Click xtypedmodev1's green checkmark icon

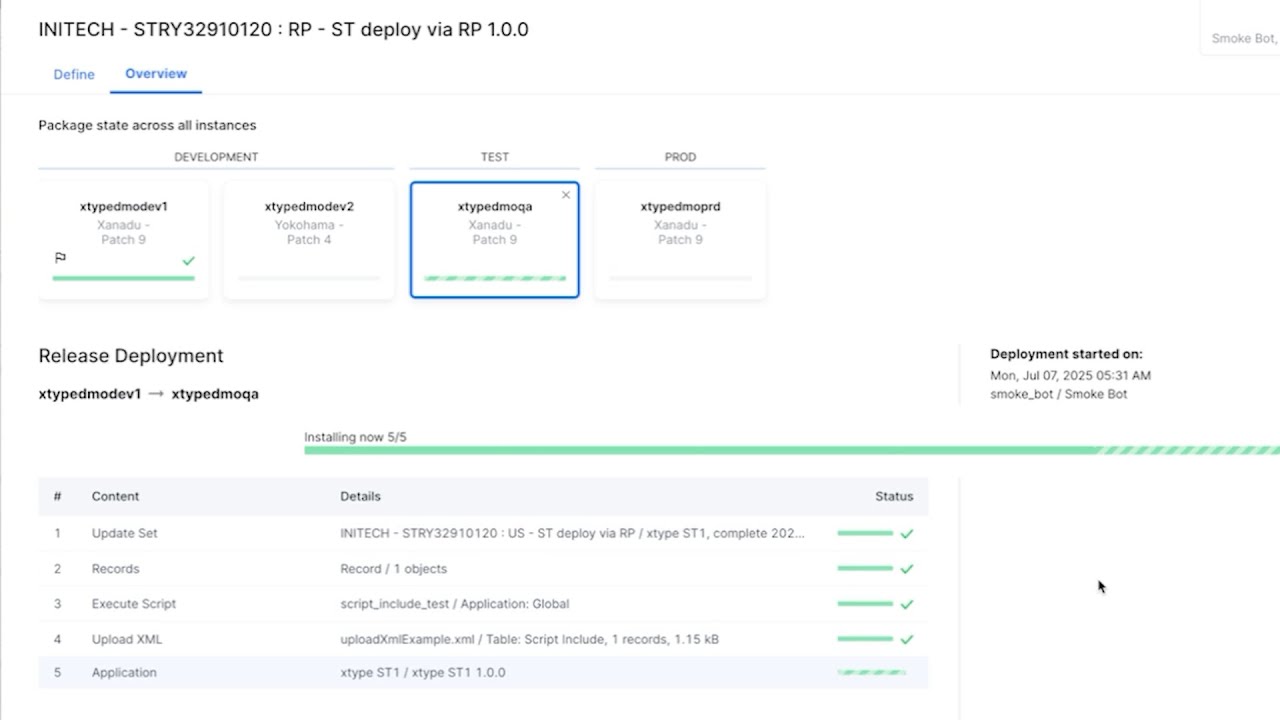point(188,261)
